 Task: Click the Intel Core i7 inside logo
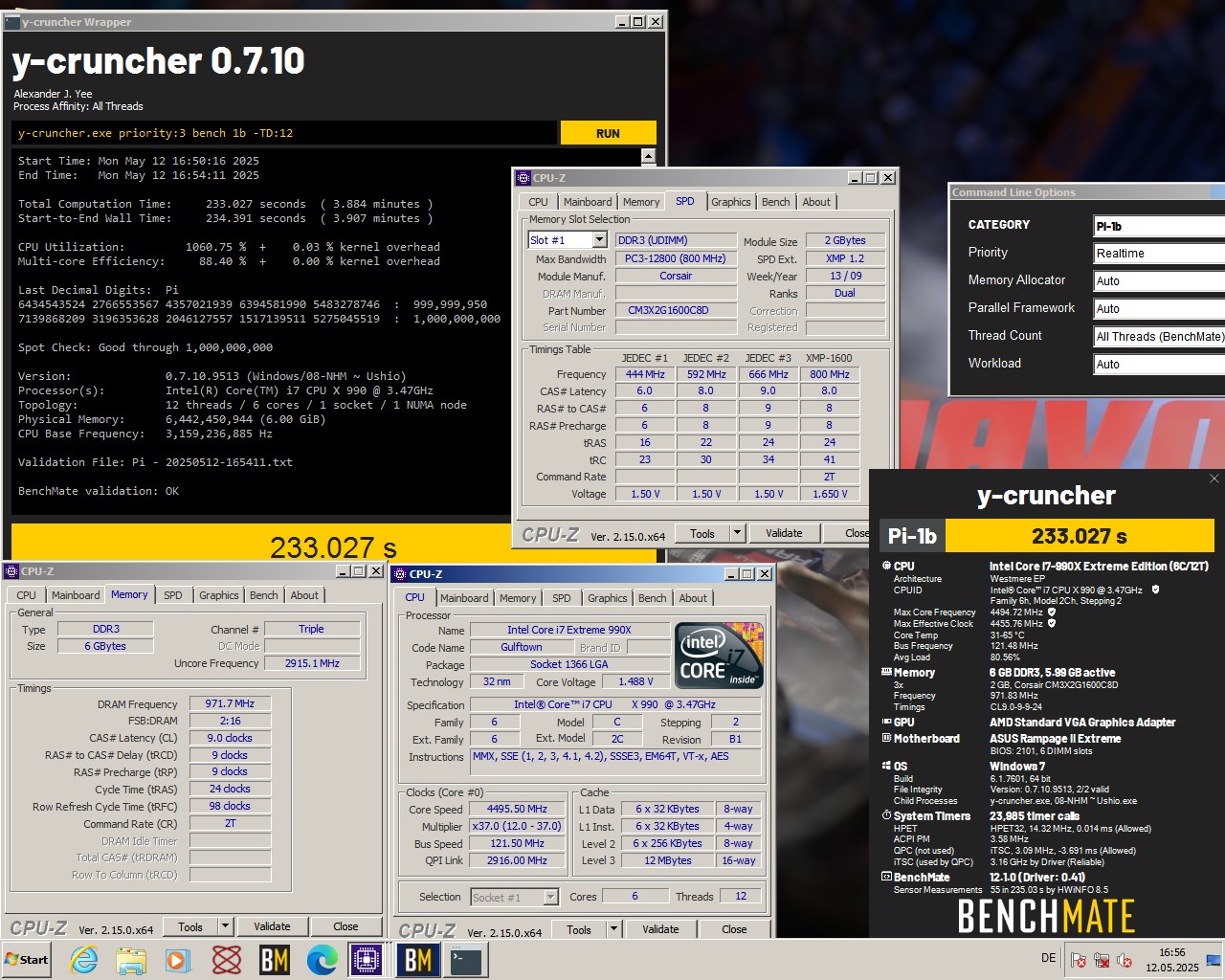(x=719, y=656)
